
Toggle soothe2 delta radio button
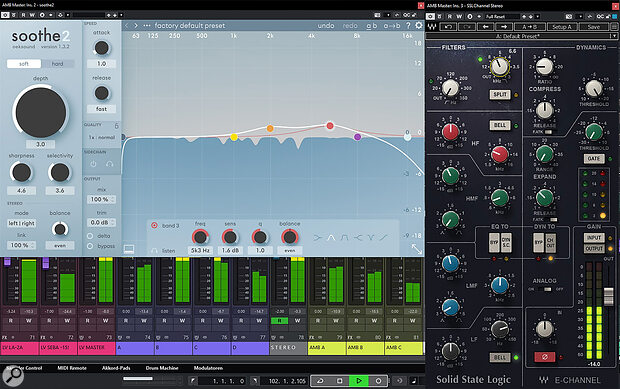pyautogui.click(x=90, y=236)
